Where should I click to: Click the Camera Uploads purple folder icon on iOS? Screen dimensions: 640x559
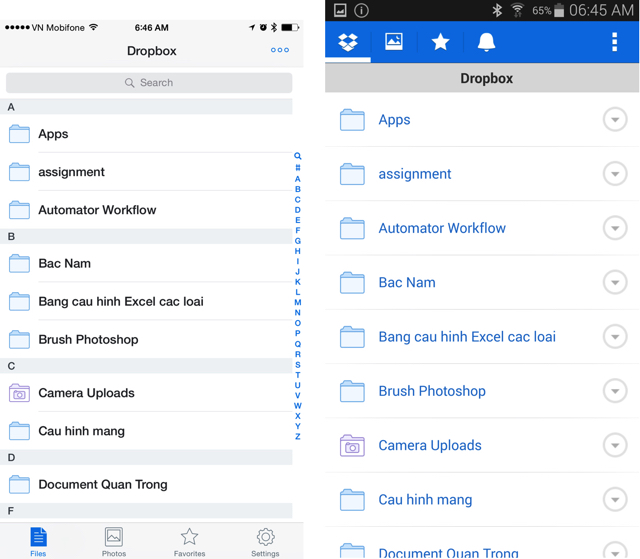[x=19, y=393]
